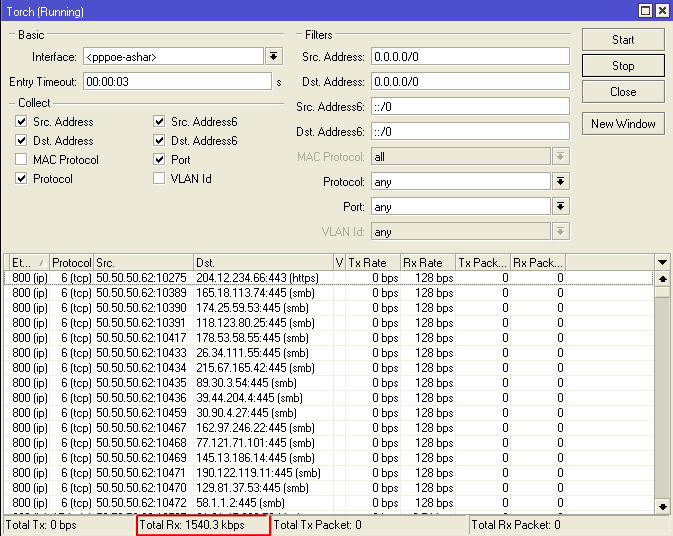The width and height of the screenshot is (673, 536).
Task: Sort by the Rx Rate column header
Action: [x=427, y=262]
